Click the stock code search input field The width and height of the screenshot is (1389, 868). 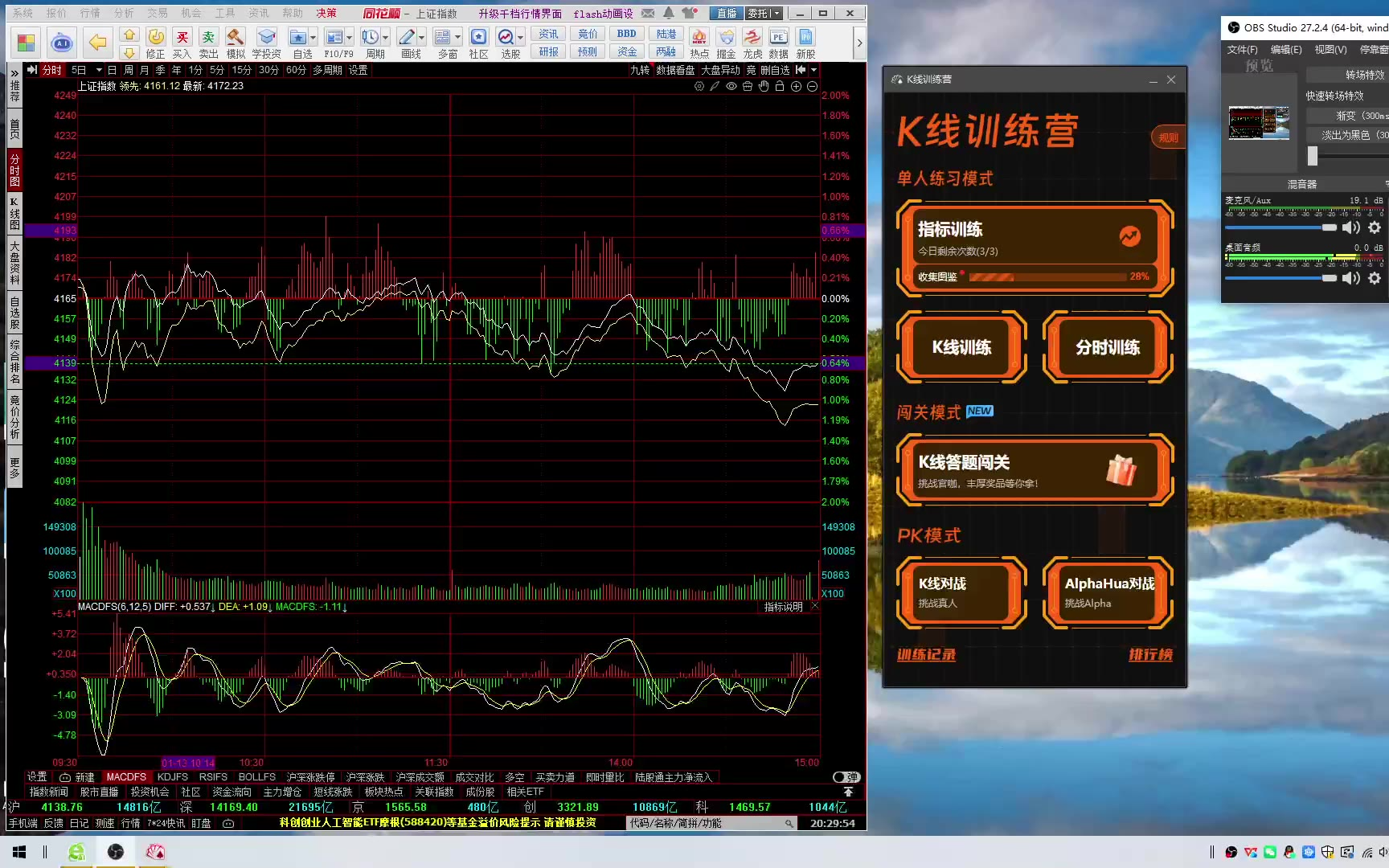point(706,823)
